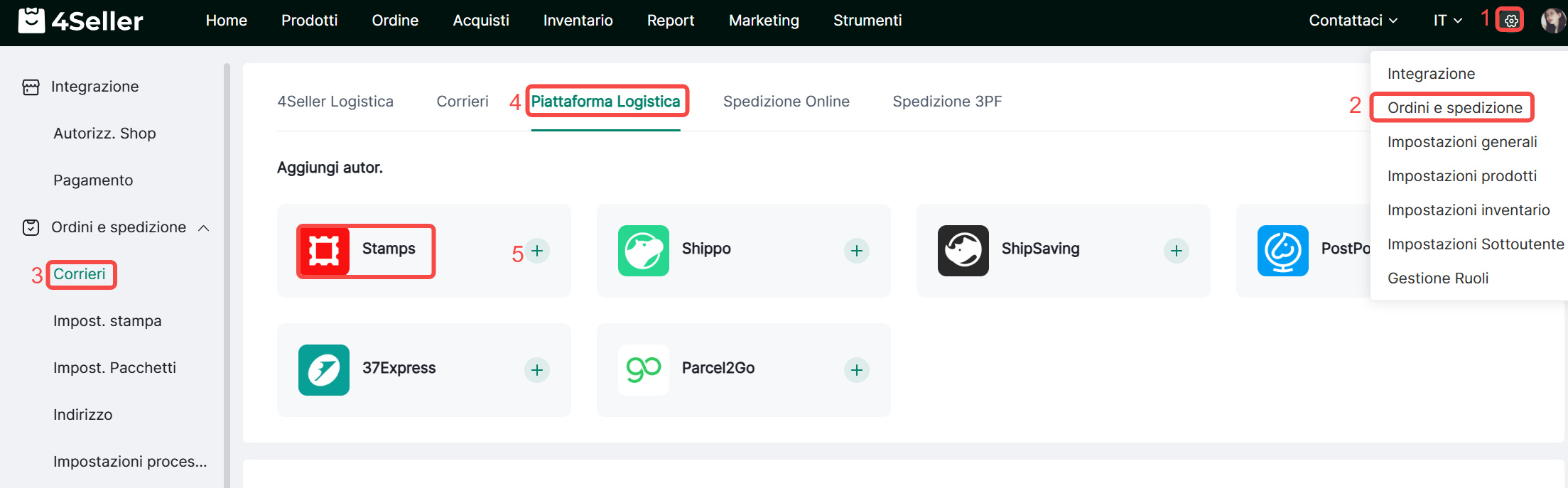Screen dimensions: 1568x488
Task: Add 37Express using its plus icon
Action: (537, 370)
